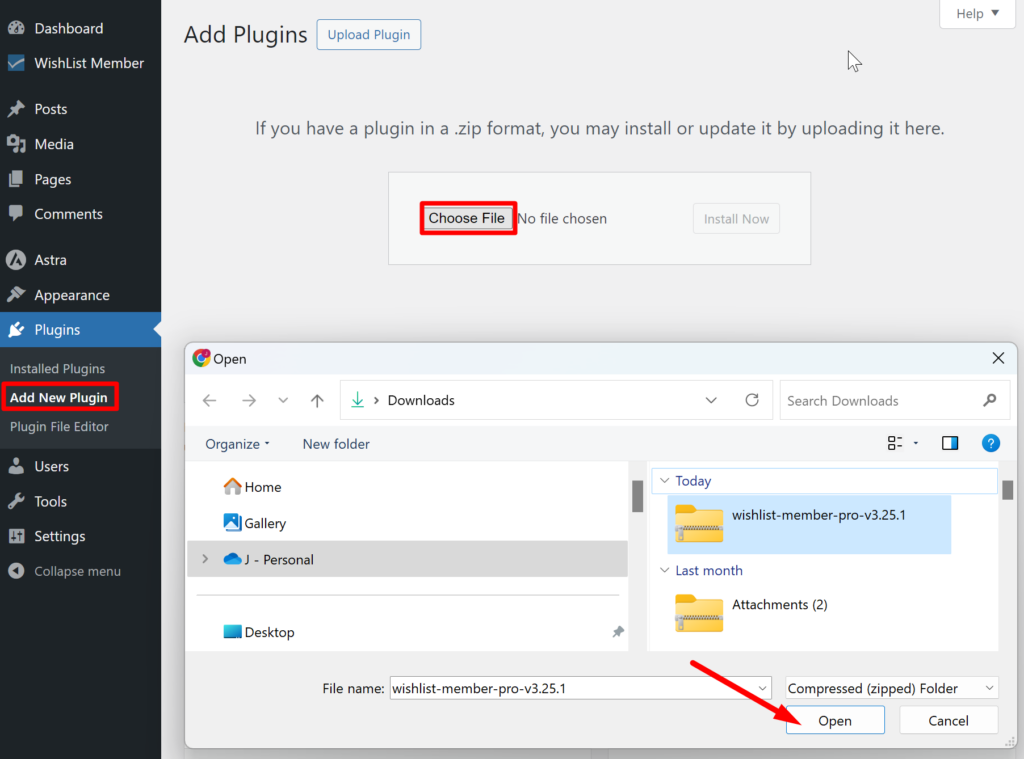Click the Plugins plug icon
1024x759 pixels.
coord(16,330)
